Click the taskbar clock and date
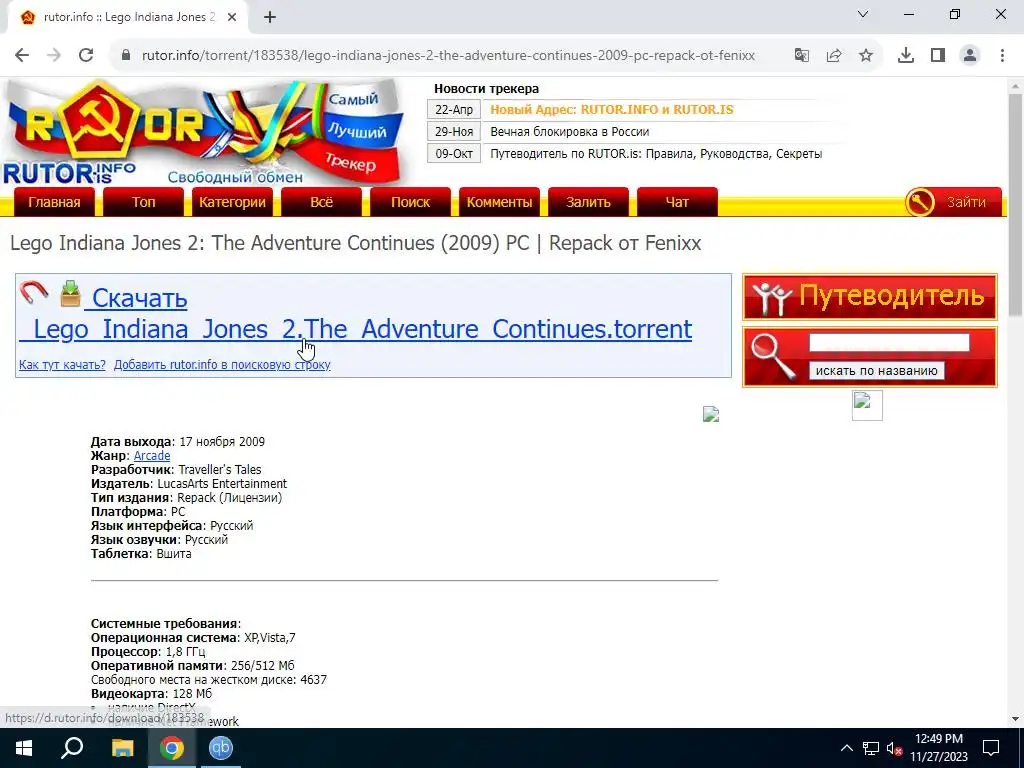Image resolution: width=1024 pixels, height=768 pixels. [939, 748]
